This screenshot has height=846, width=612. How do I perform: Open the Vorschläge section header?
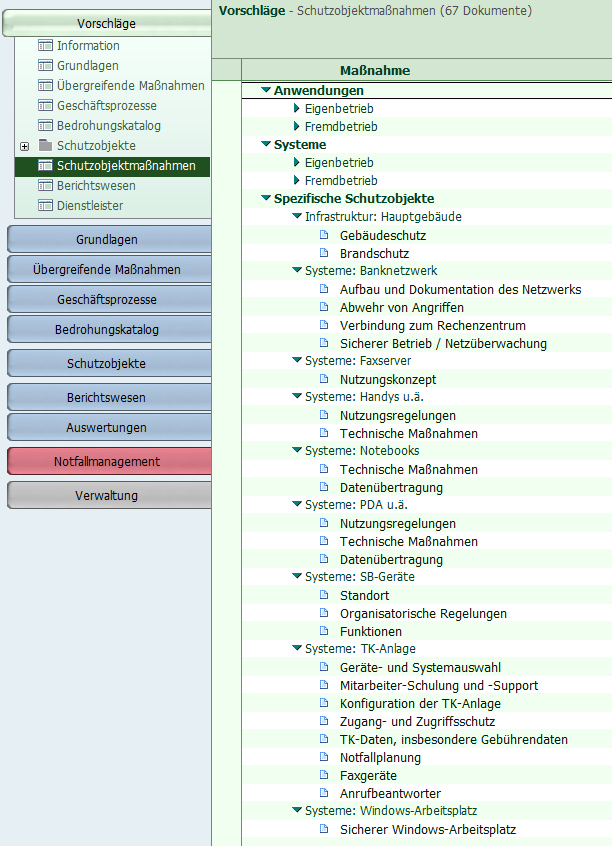pos(107,24)
